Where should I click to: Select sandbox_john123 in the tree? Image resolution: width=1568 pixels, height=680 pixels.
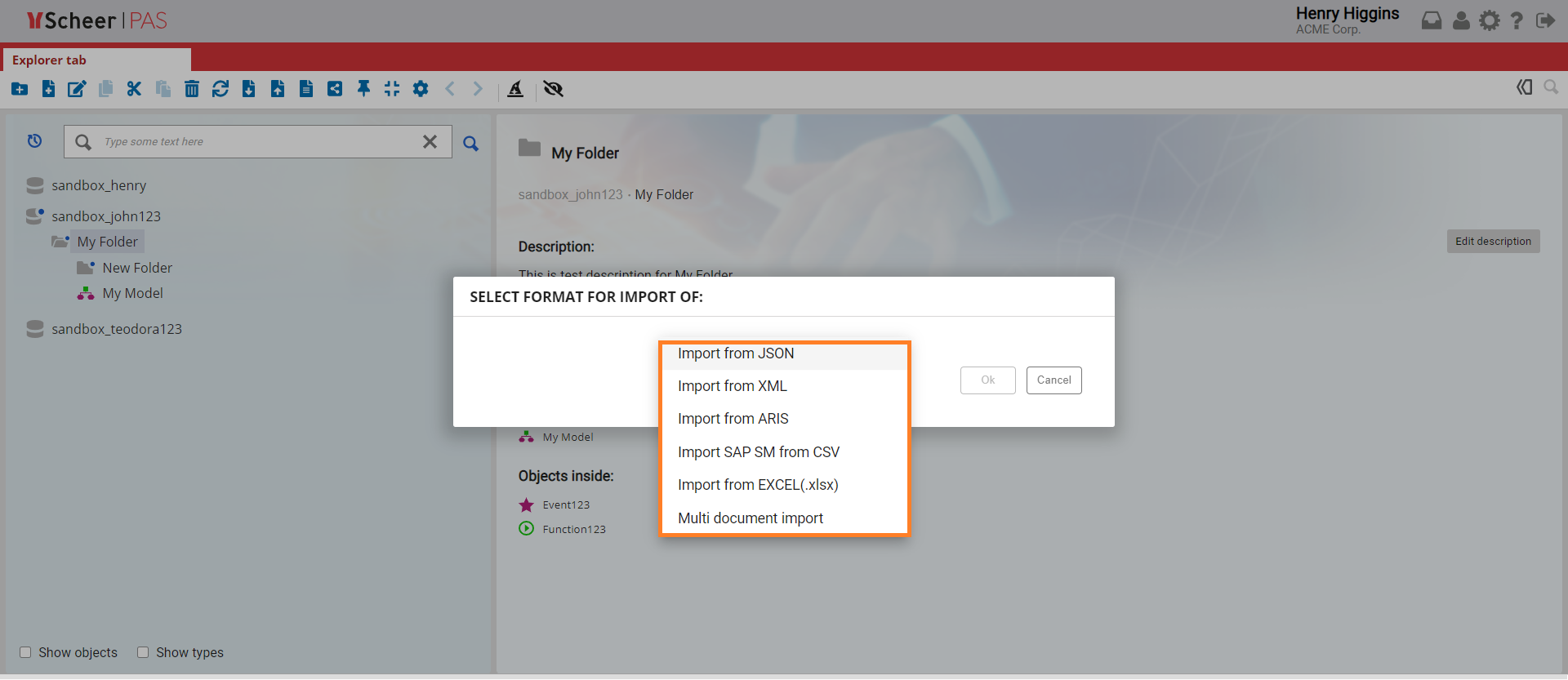pyautogui.click(x=106, y=216)
